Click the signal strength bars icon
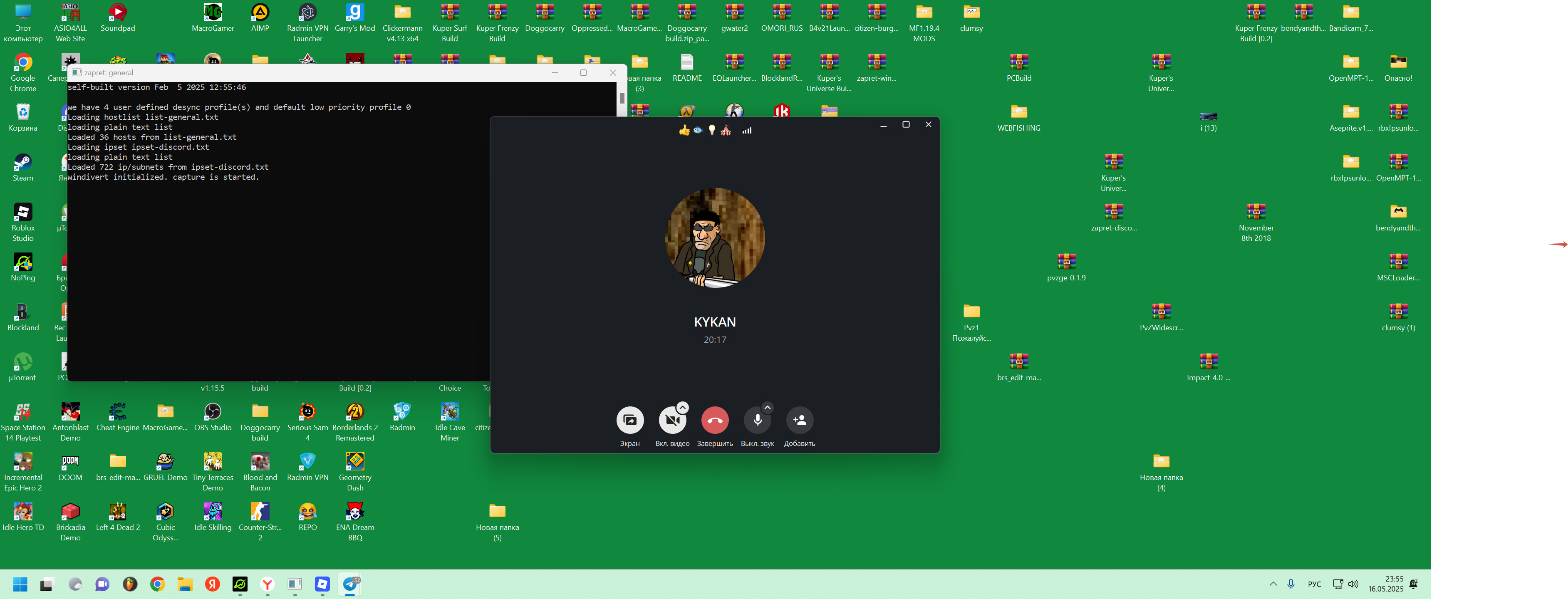The image size is (1568, 599). click(x=747, y=130)
